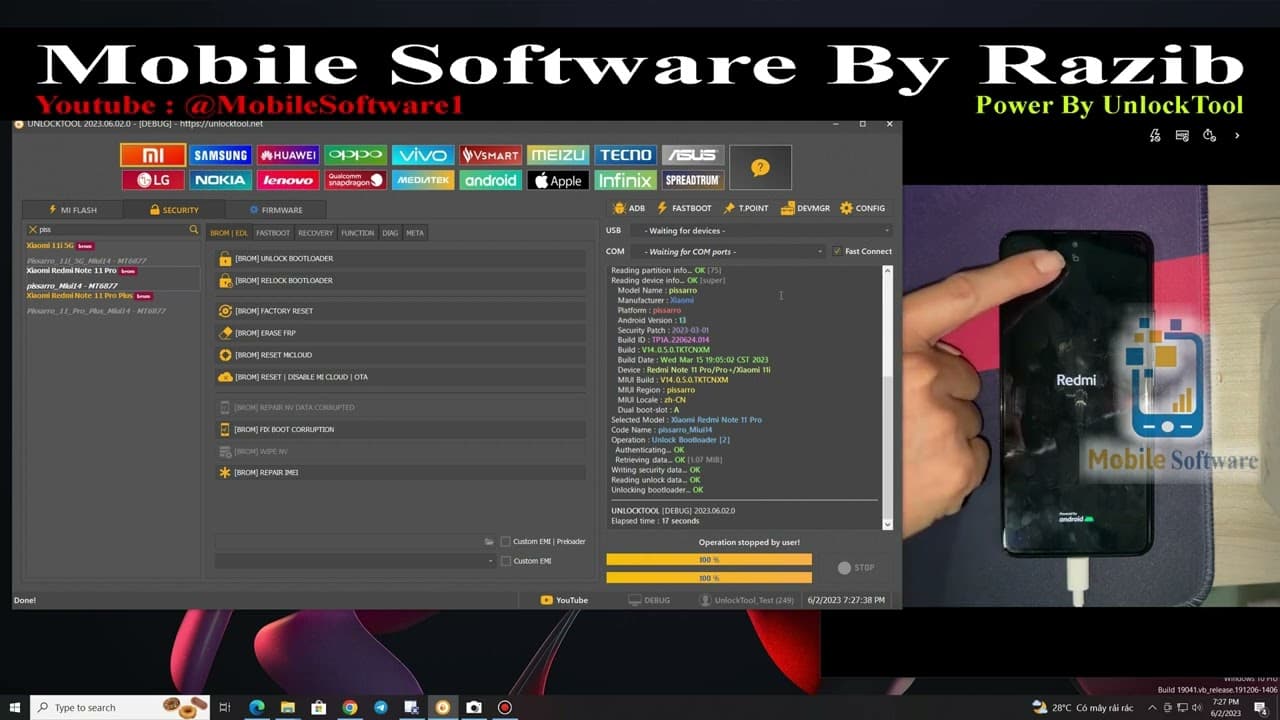Select the BROM | EDL tab
The width and height of the screenshot is (1280, 720).
point(229,233)
